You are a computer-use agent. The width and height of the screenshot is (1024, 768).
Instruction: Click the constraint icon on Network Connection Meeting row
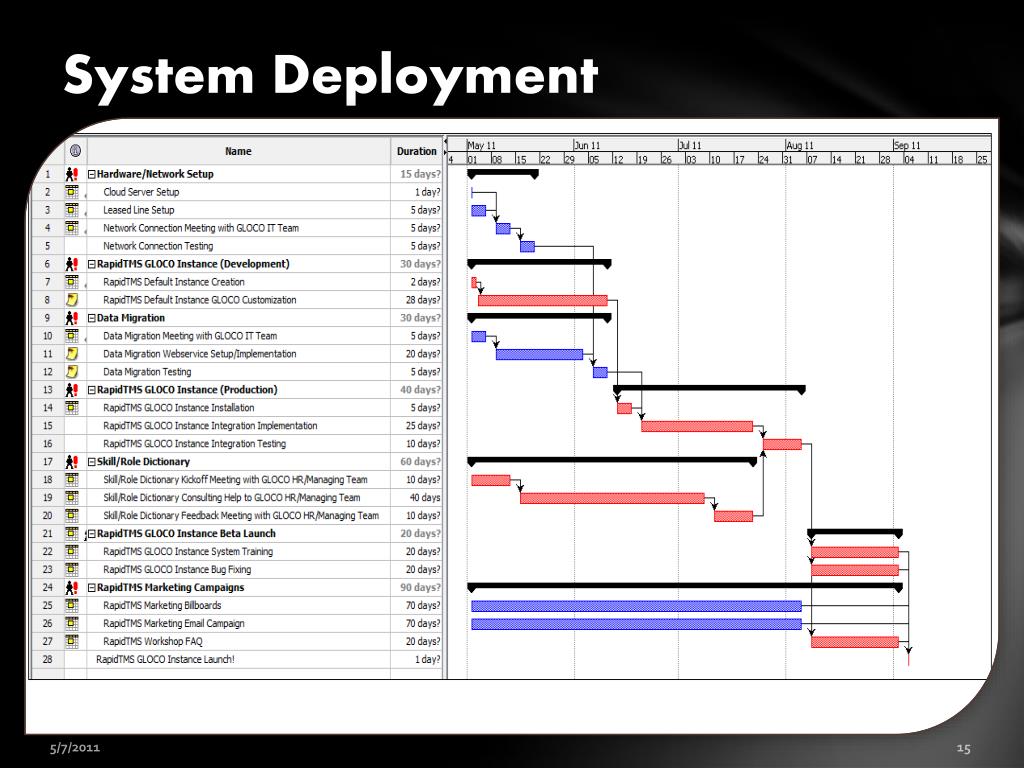[72, 228]
